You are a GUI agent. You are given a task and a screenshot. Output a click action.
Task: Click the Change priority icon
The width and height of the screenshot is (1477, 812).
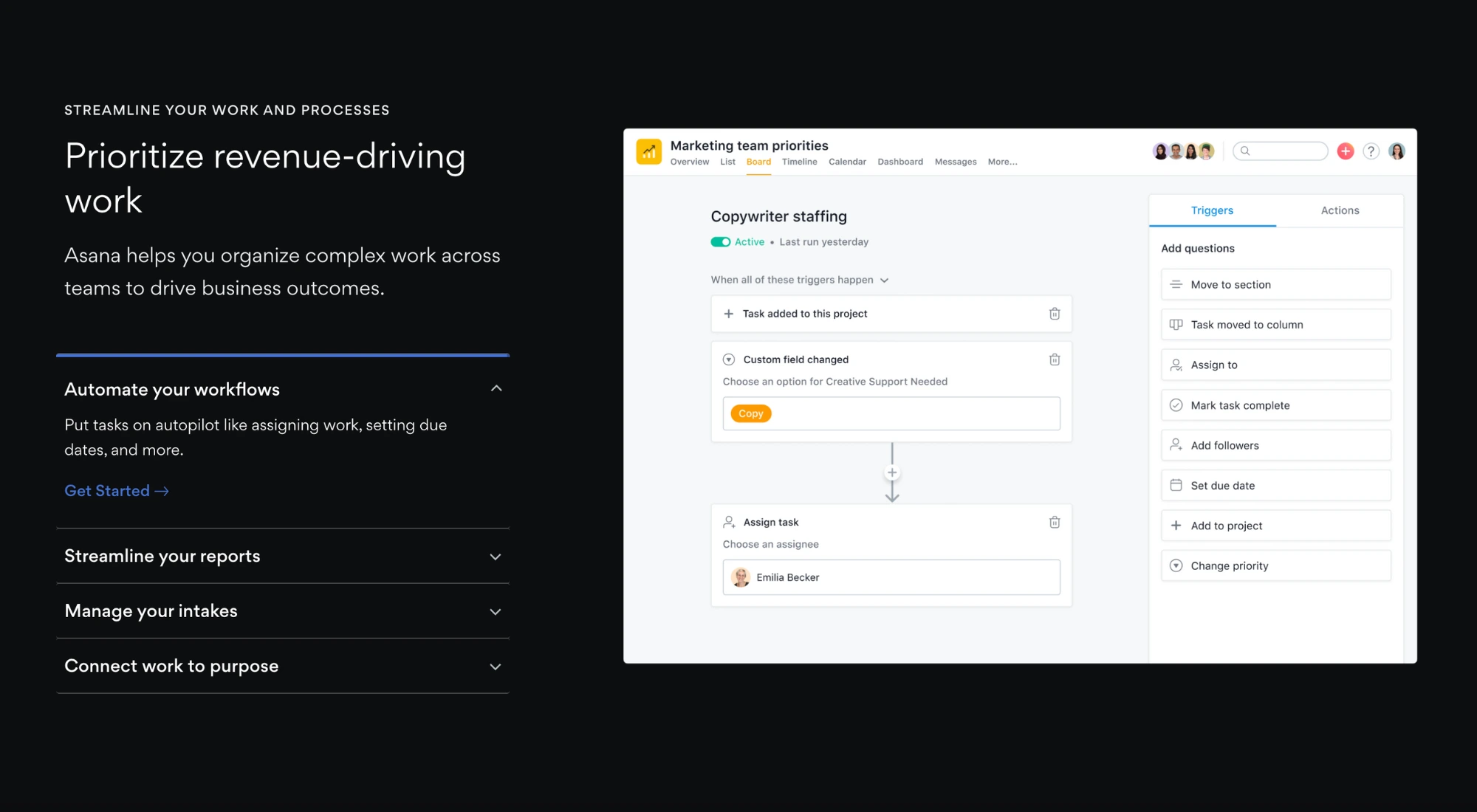(1177, 566)
